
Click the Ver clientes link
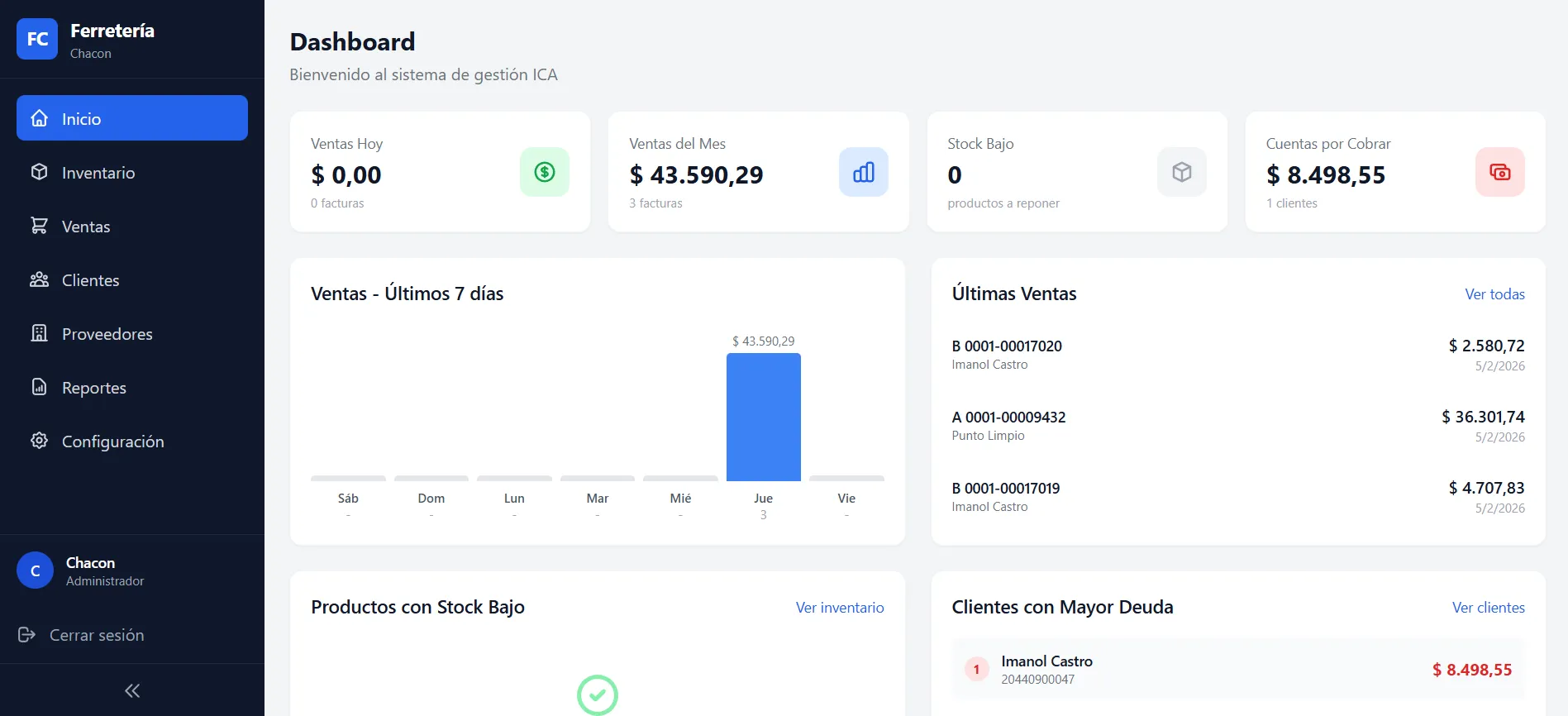(x=1488, y=608)
